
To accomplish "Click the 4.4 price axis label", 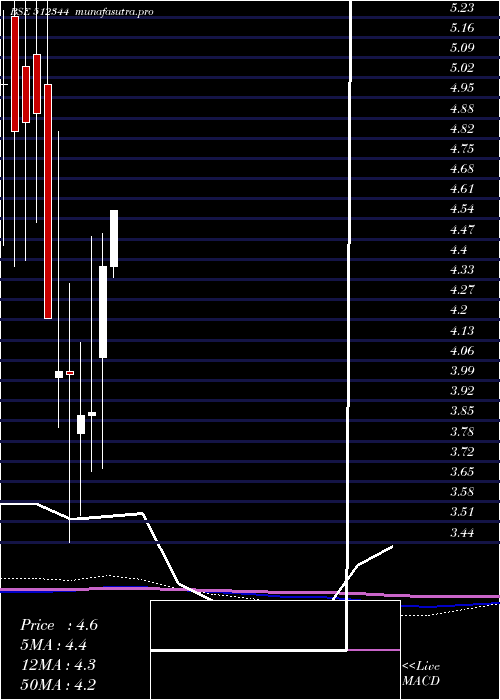I will [x=459, y=250].
